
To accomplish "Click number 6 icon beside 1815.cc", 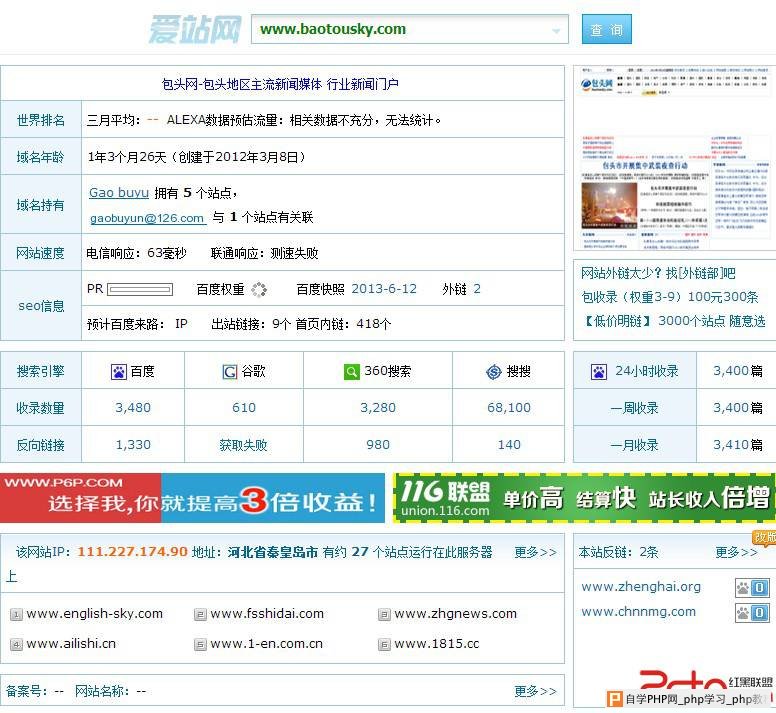I will point(384,645).
